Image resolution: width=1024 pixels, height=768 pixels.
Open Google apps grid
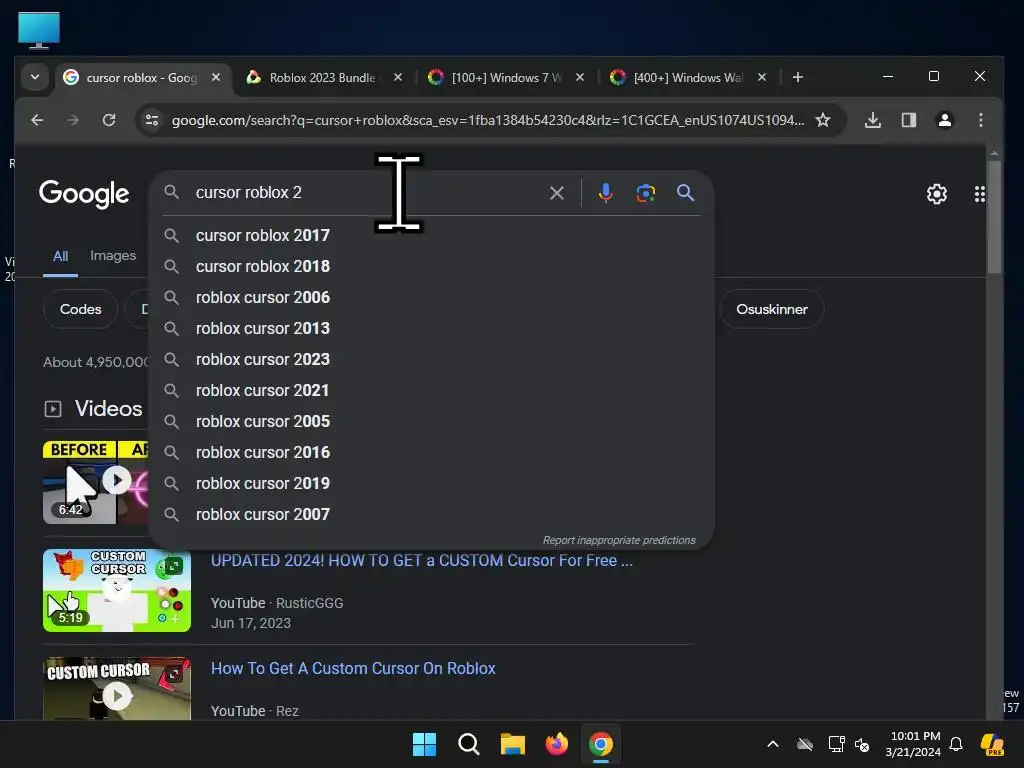[x=980, y=194]
